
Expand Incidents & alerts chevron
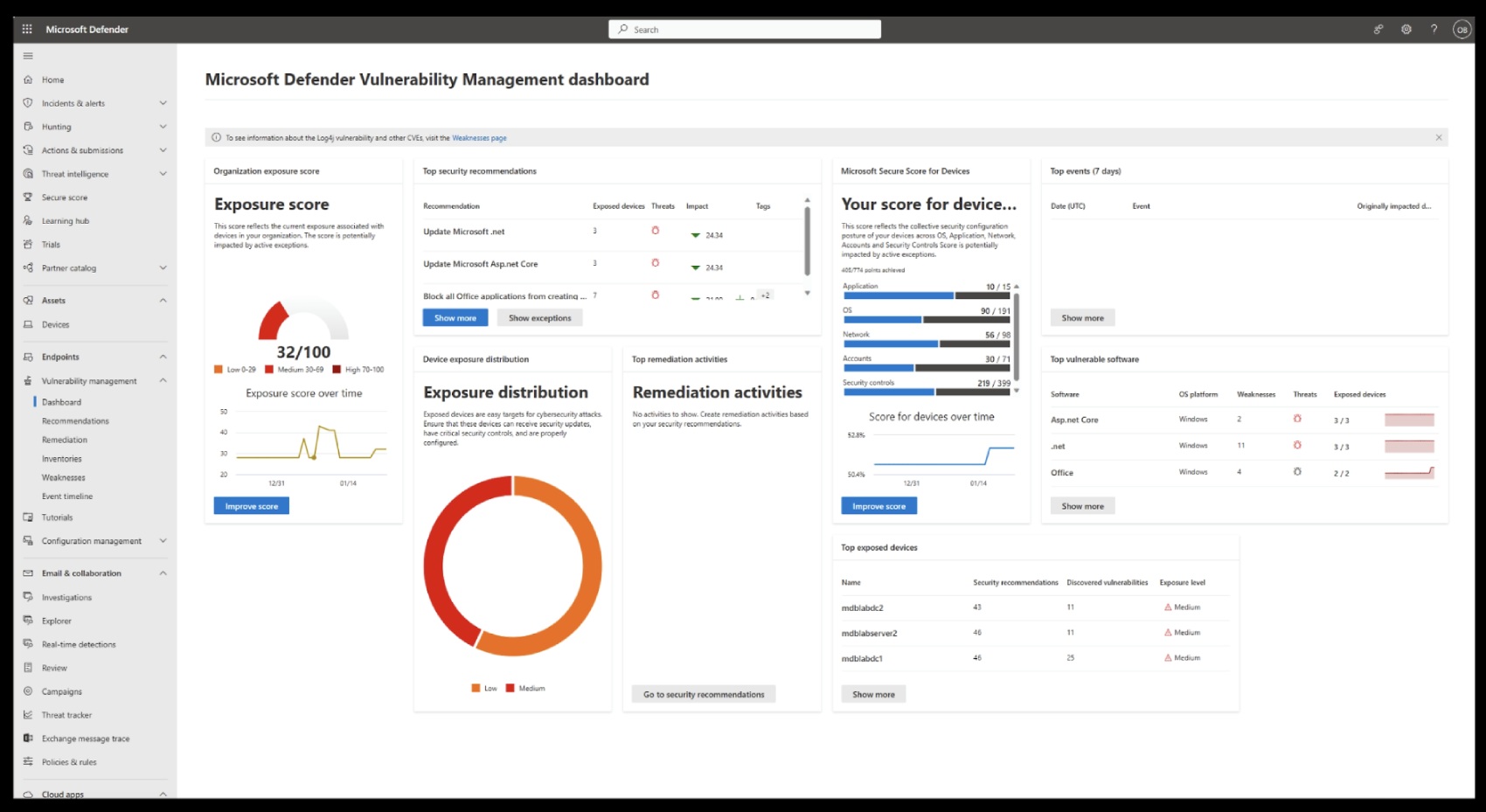[163, 103]
